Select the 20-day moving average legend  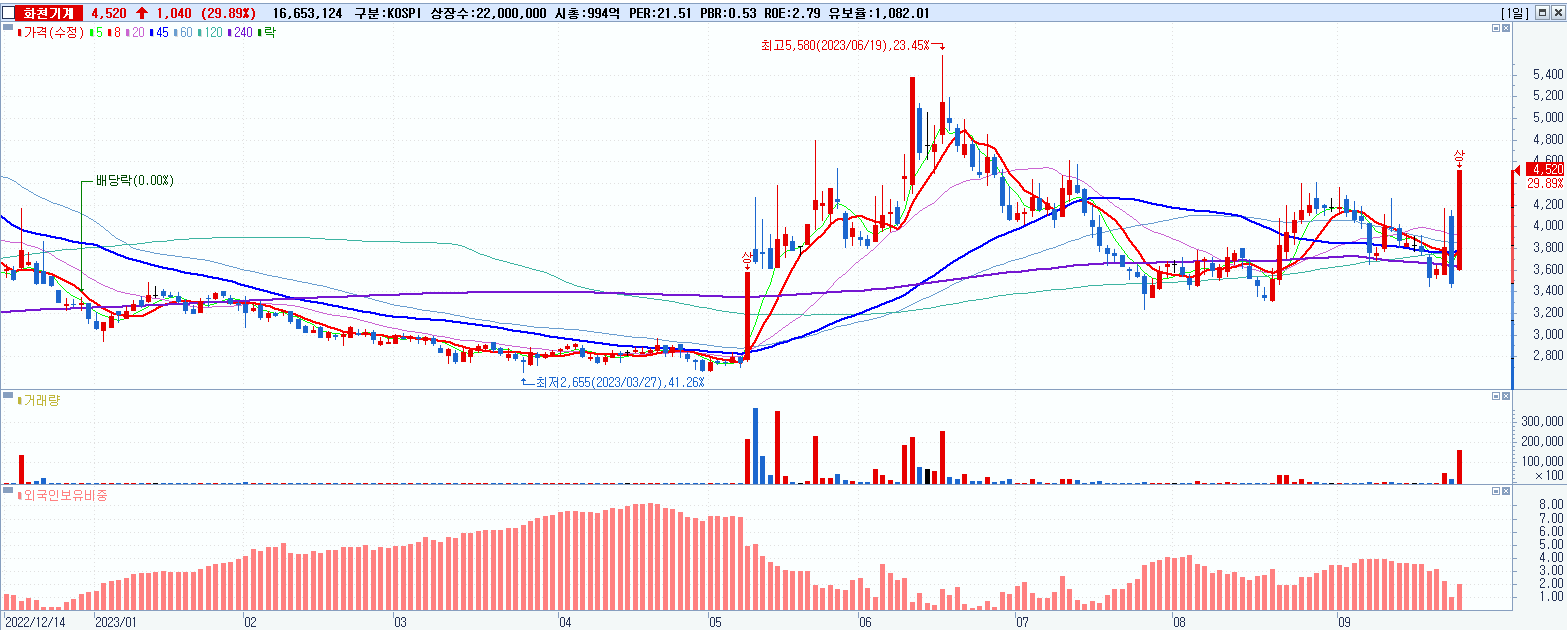pyautogui.click(x=135, y=33)
